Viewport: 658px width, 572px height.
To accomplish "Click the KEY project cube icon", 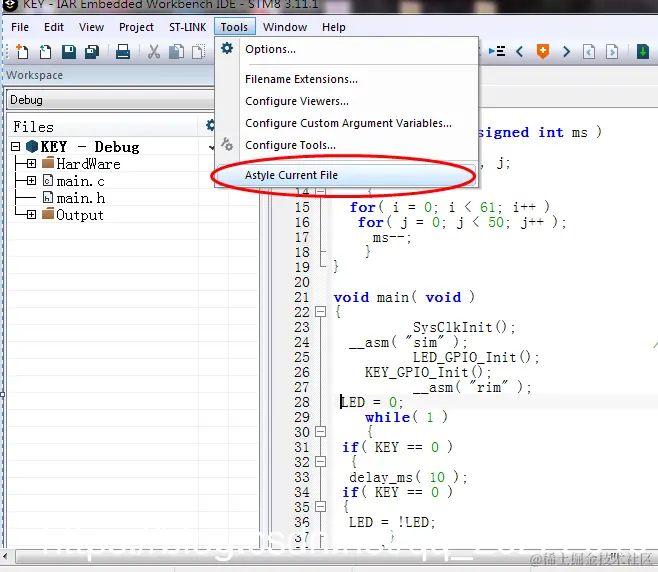I will 32,146.
